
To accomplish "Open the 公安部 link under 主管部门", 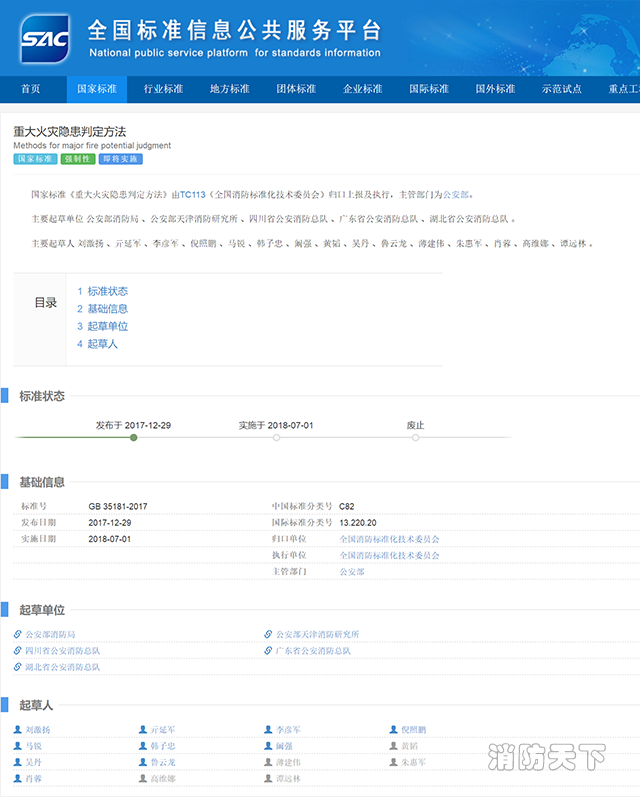I will pos(352,571).
